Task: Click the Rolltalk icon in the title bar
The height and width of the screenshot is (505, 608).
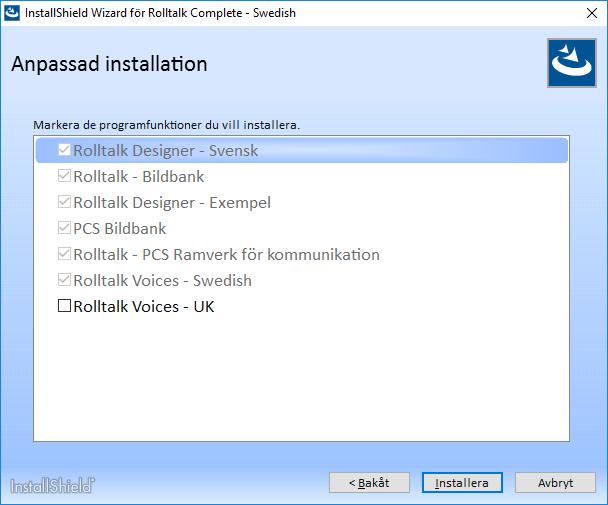Action: click(12, 13)
